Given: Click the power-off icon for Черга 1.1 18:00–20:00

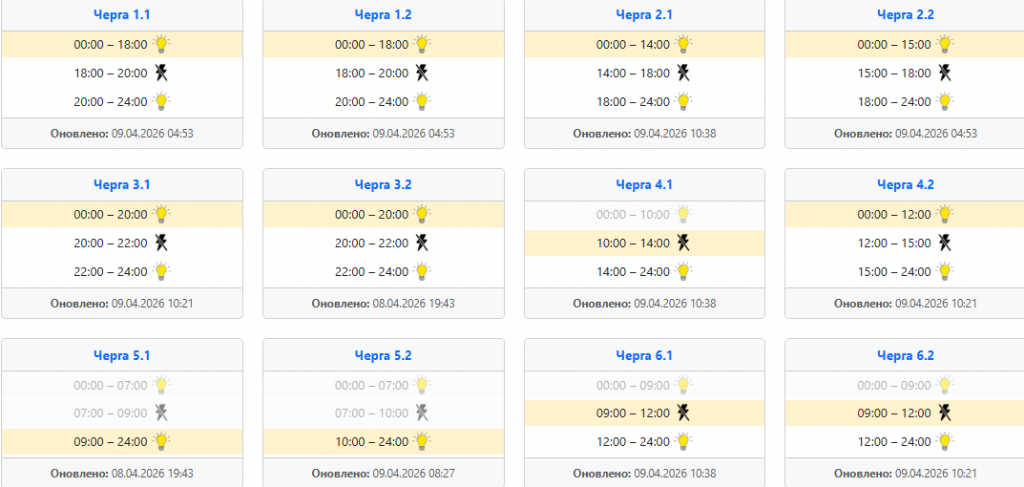Looking at the screenshot, I should click(161, 73).
